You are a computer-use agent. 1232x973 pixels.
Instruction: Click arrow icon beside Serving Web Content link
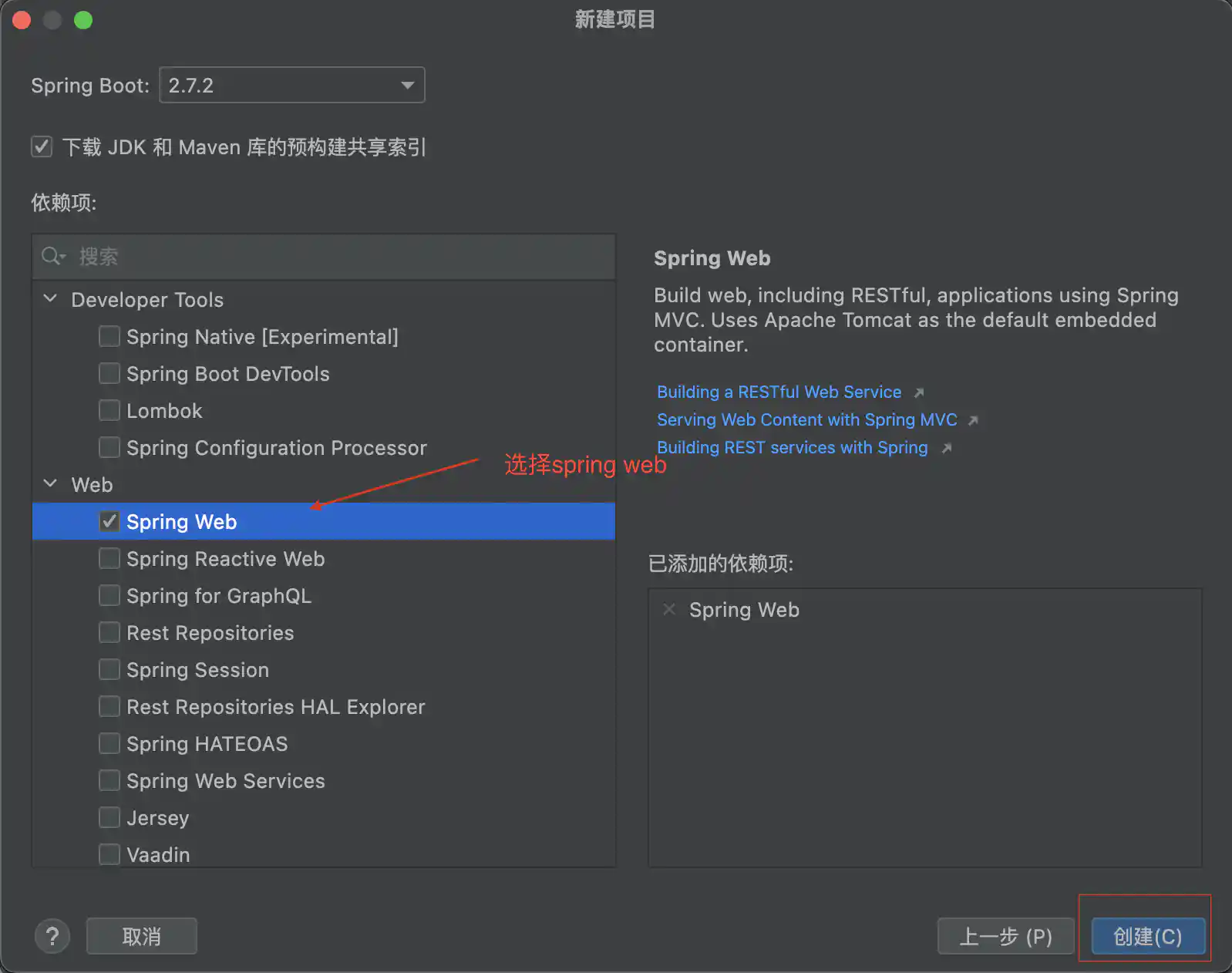click(x=973, y=421)
